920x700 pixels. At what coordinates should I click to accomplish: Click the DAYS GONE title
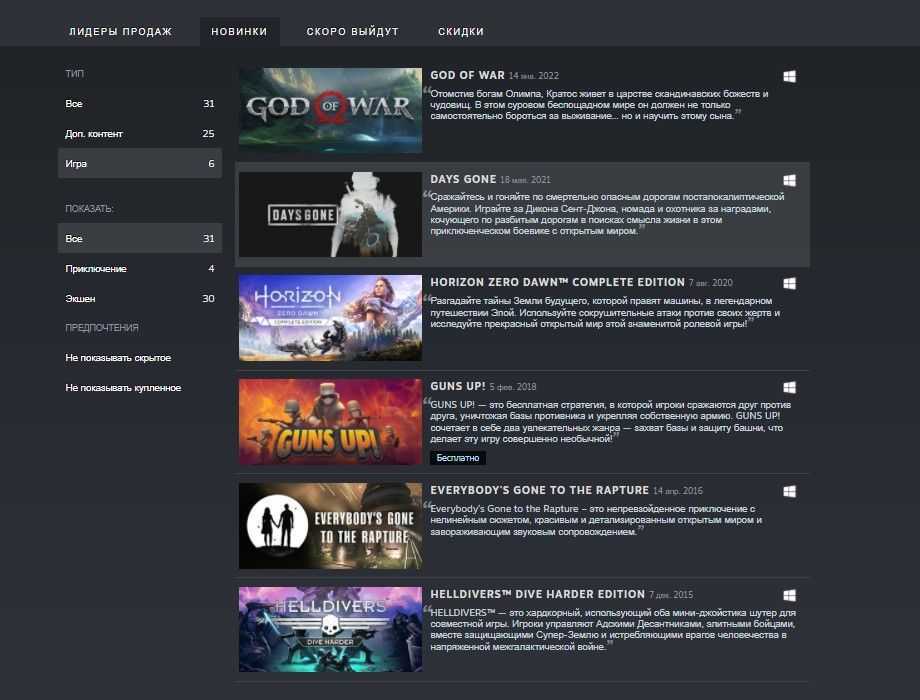click(463, 179)
